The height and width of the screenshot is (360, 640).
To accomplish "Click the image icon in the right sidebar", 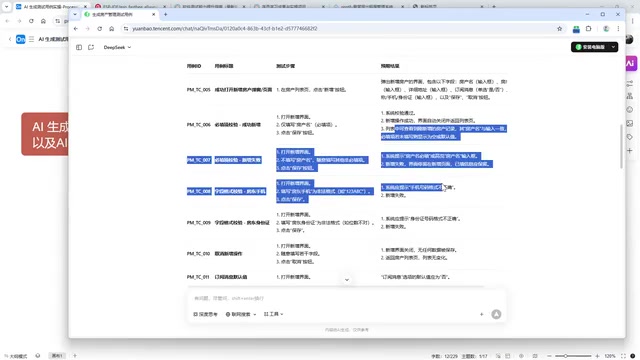I will 630,123.
